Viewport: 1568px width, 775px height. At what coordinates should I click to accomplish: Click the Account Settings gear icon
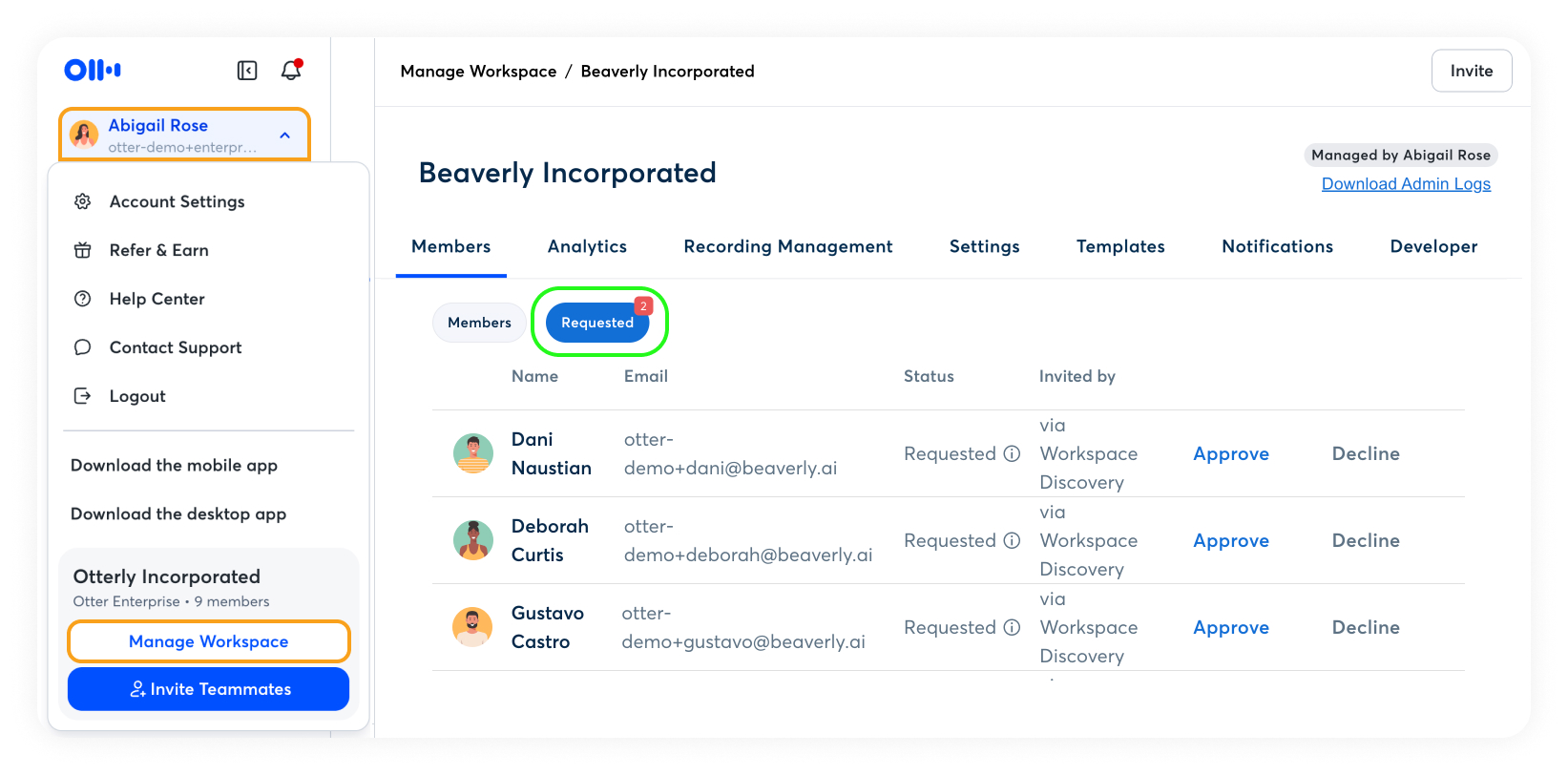click(x=83, y=201)
